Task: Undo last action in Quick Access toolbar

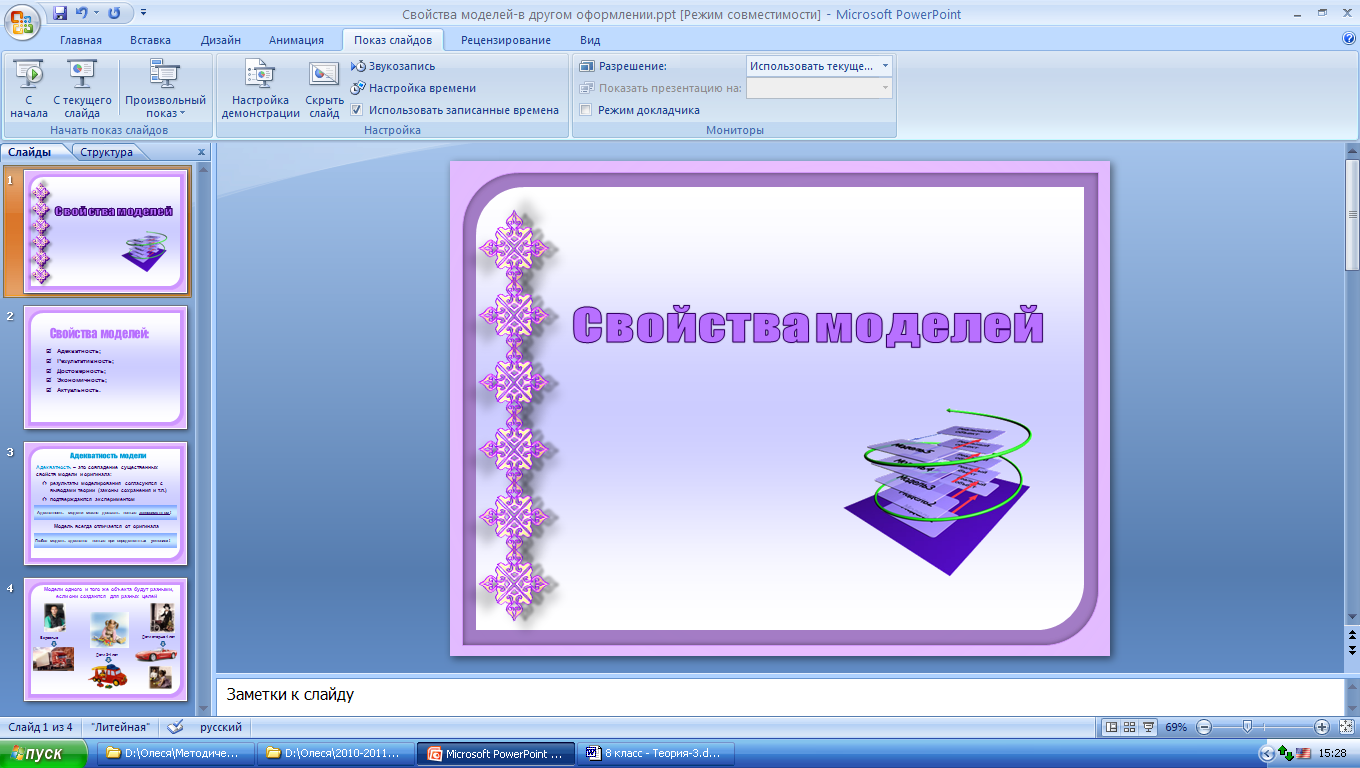Action: [82, 14]
